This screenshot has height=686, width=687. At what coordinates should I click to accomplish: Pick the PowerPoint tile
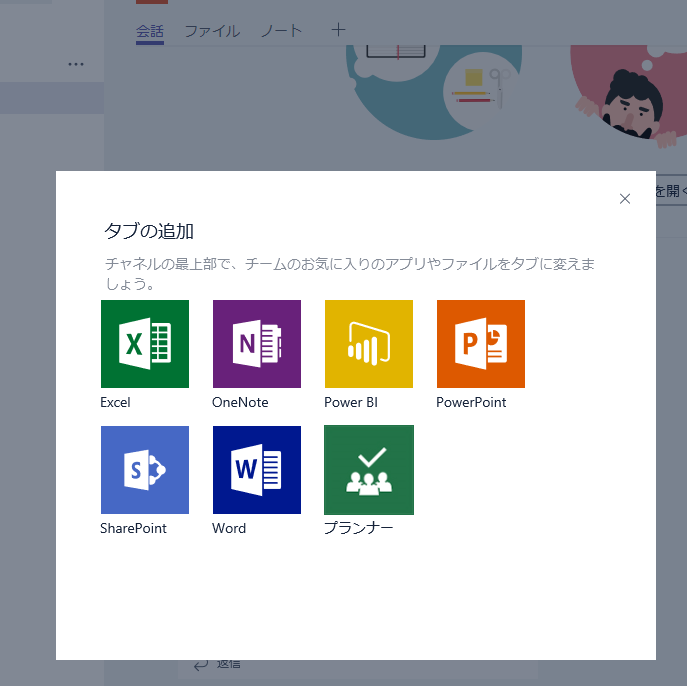coord(481,344)
